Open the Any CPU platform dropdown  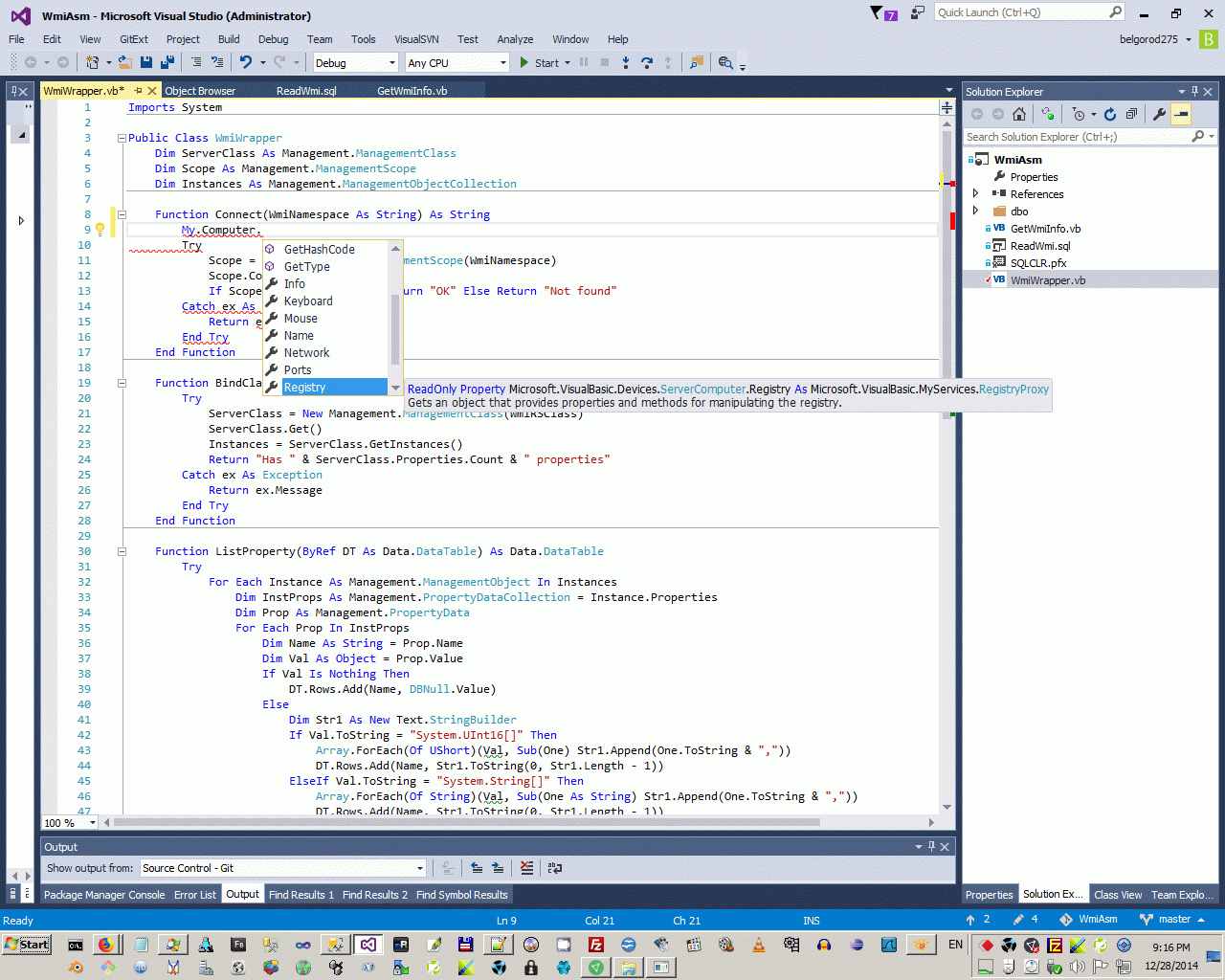[x=503, y=63]
